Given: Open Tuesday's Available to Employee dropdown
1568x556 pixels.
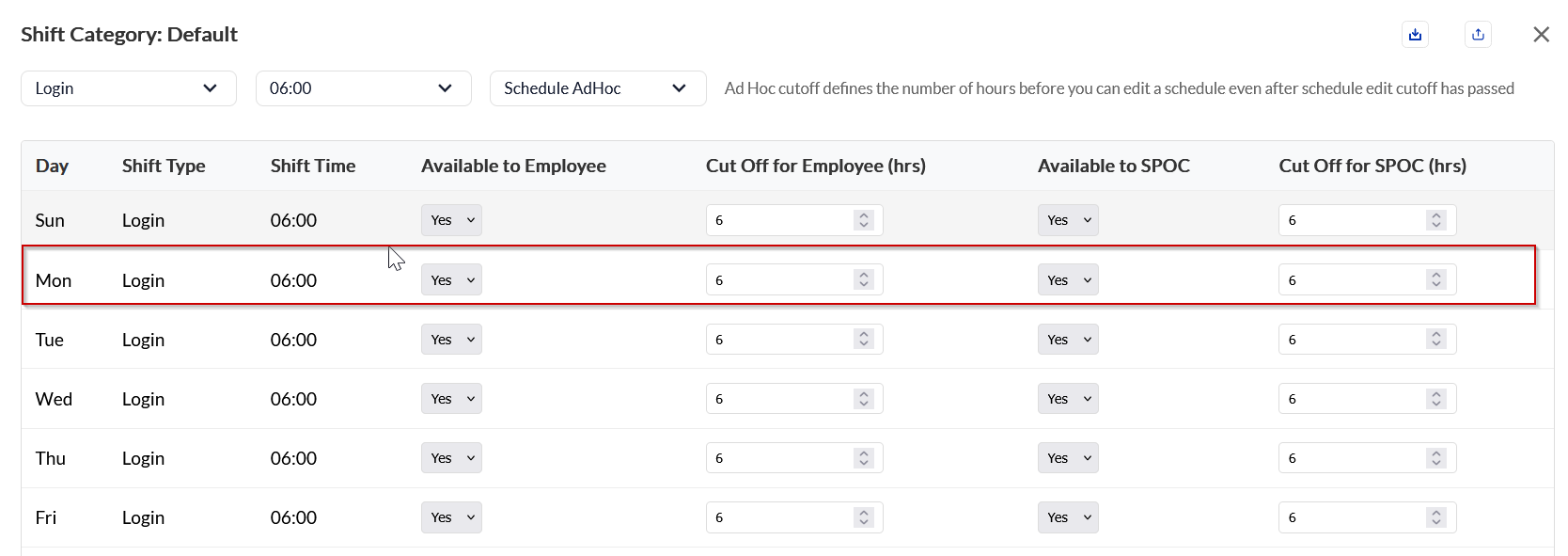Looking at the screenshot, I should pyautogui.click(x=451, y=340).
